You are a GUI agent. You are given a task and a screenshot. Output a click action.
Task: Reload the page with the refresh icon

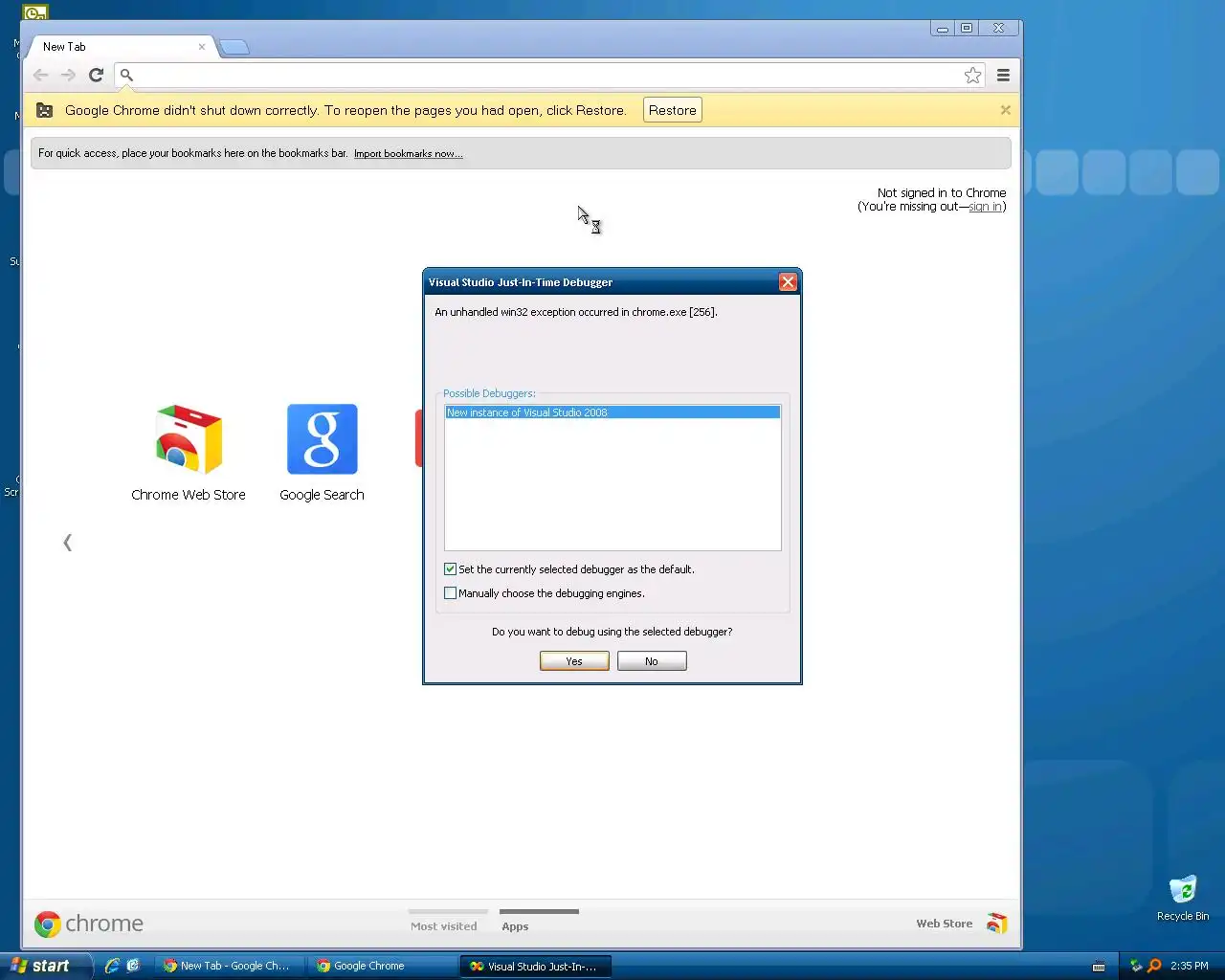click(96, 75)
